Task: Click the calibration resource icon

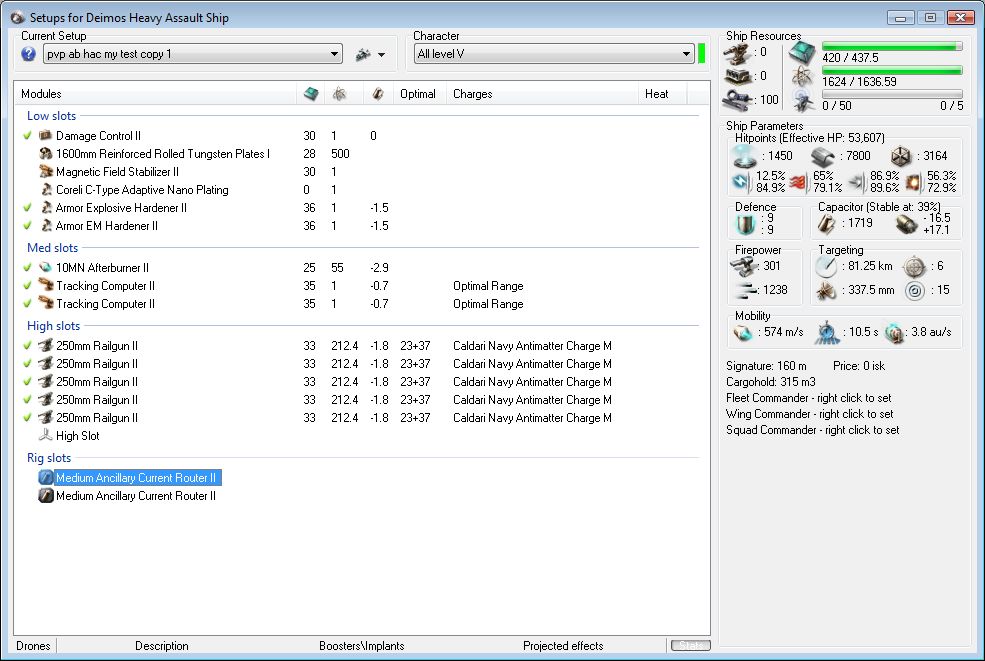Action: [x=736, y=99]
